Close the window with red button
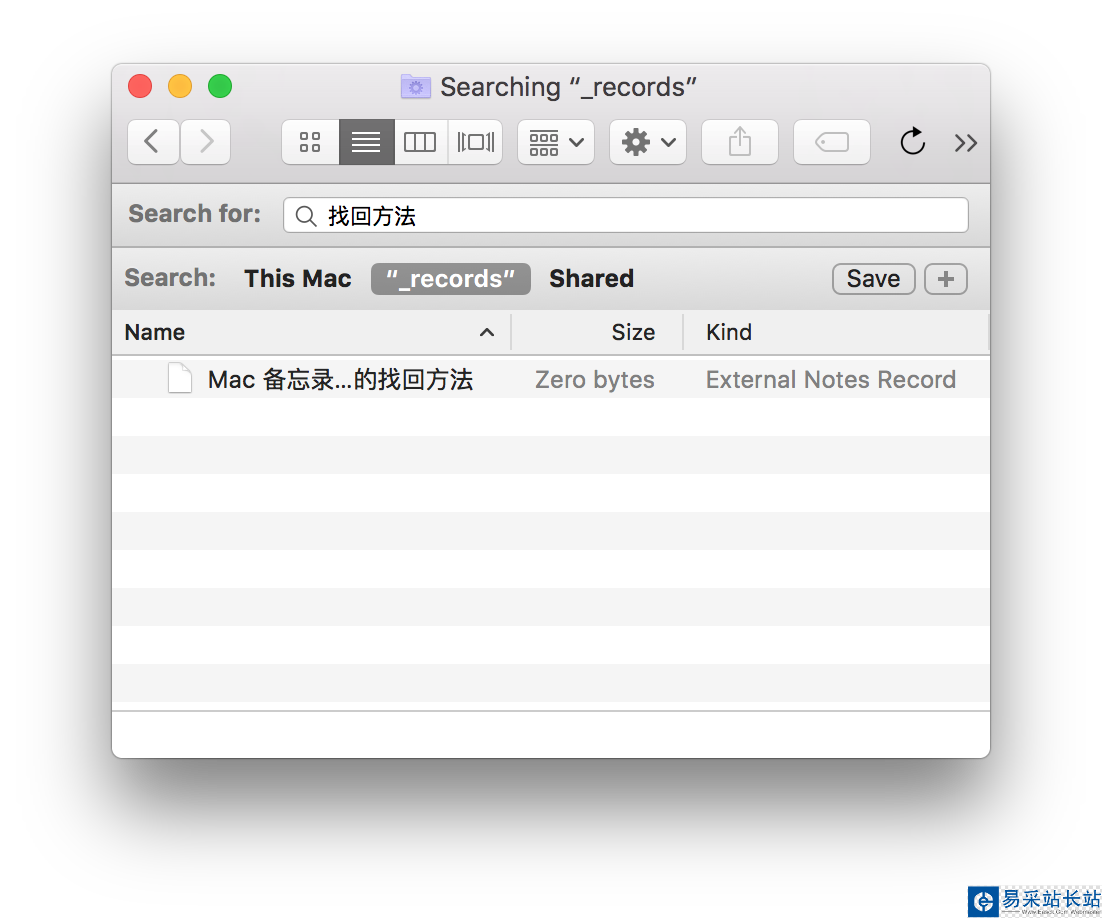The image size is (1102, 918). [x=140, y=86]
